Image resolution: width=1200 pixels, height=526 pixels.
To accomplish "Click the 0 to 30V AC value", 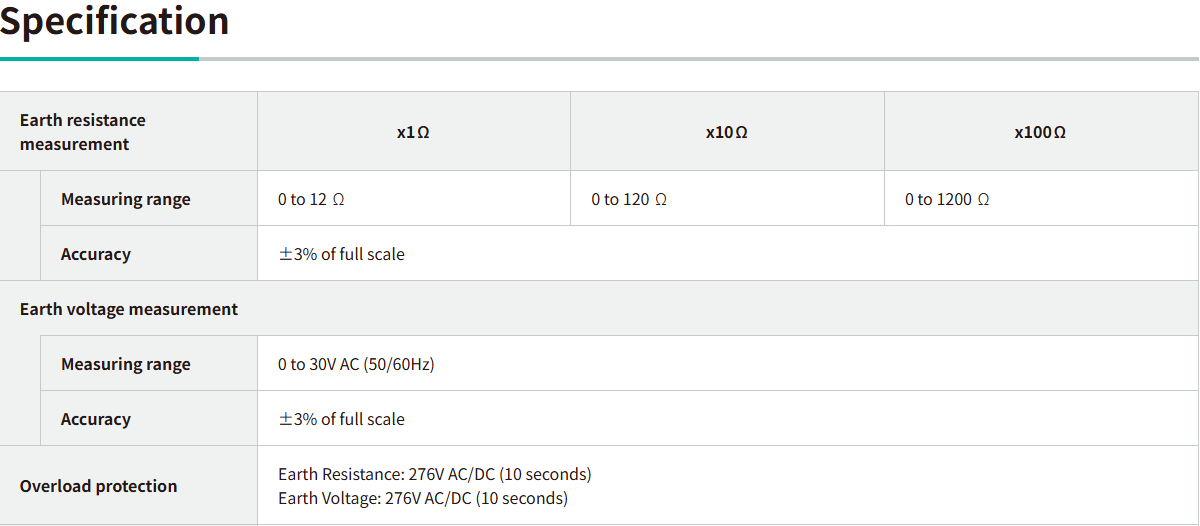I will [x=356, y=364].
